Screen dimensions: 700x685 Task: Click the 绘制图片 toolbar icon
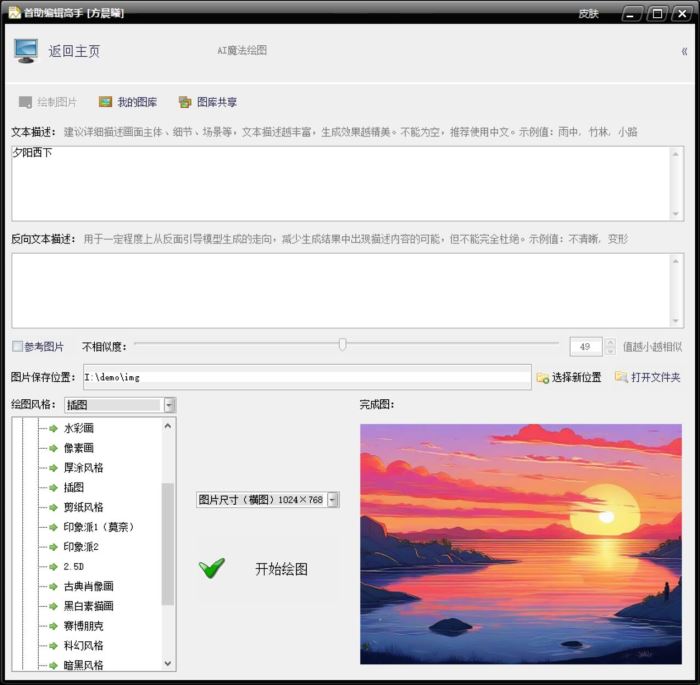tap(26, 102)
